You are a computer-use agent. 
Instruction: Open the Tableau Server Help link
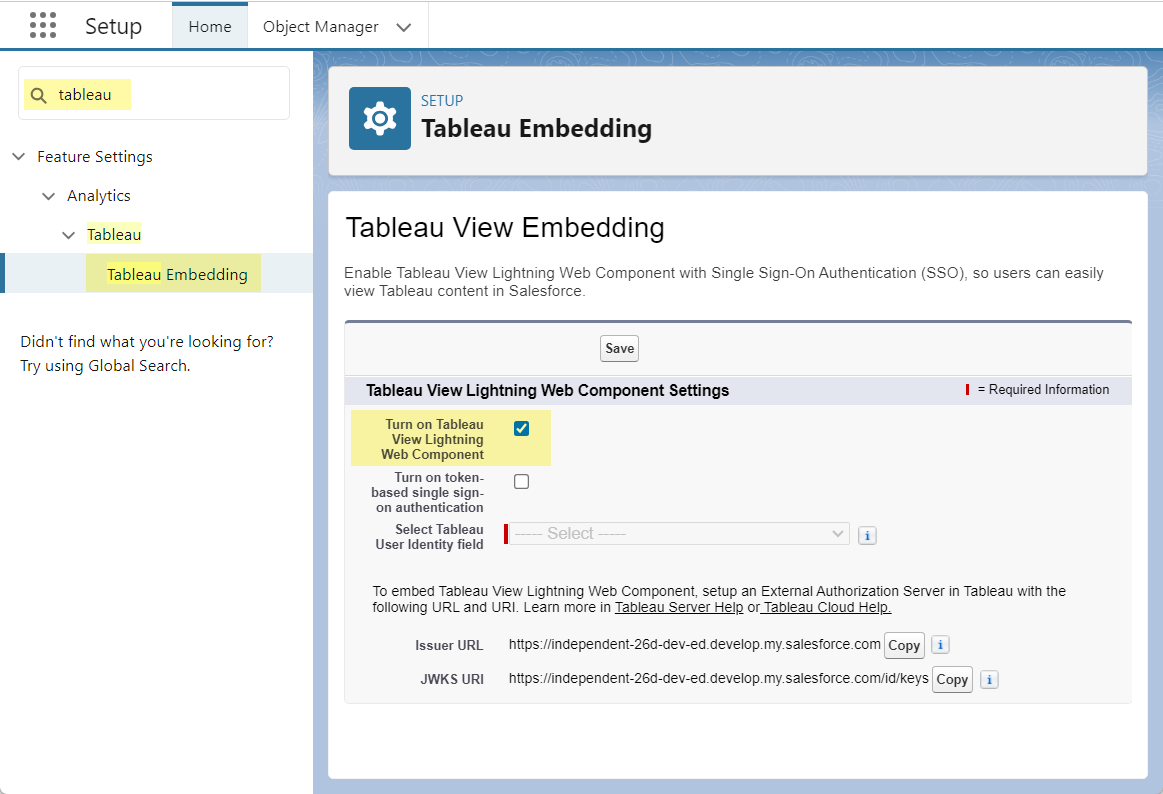pos(679,607)
